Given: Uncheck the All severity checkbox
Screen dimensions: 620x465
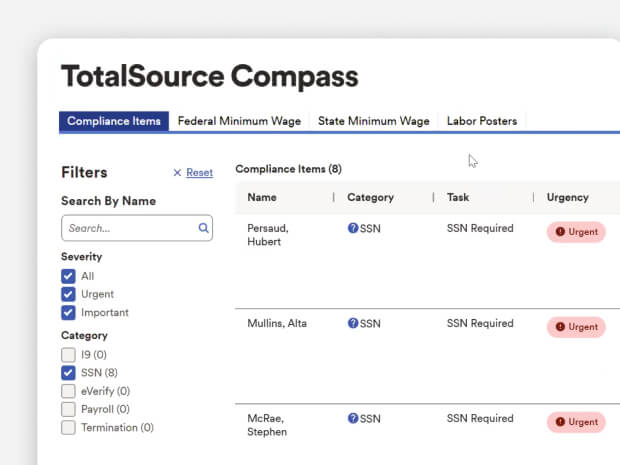Looking at the screenshot, I should tap(68, 276).
